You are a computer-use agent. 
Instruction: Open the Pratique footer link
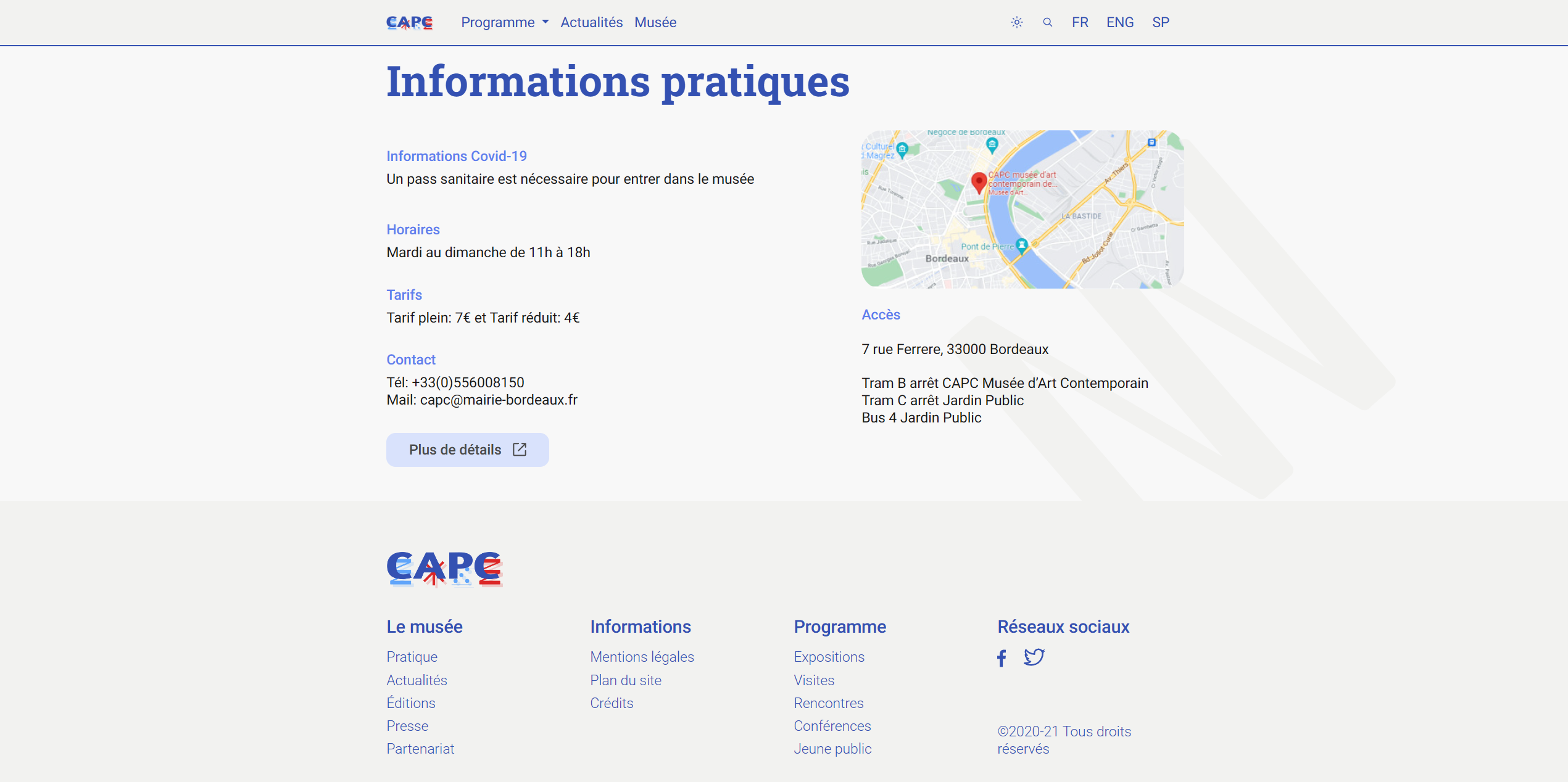click(x=412, y=657)
